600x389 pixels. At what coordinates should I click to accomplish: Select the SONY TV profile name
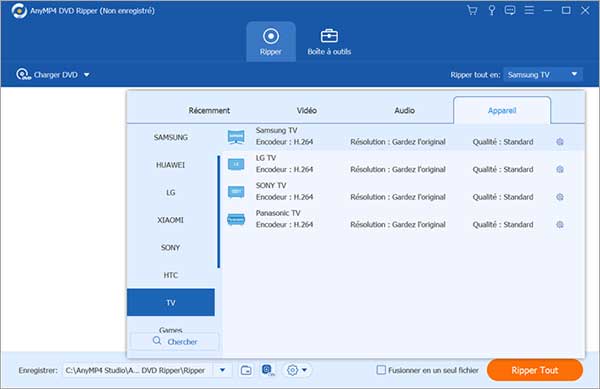[271, 186]
